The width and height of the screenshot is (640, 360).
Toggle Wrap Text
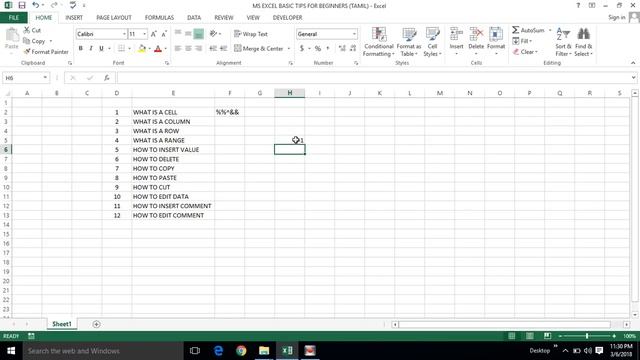pos(251,34)
